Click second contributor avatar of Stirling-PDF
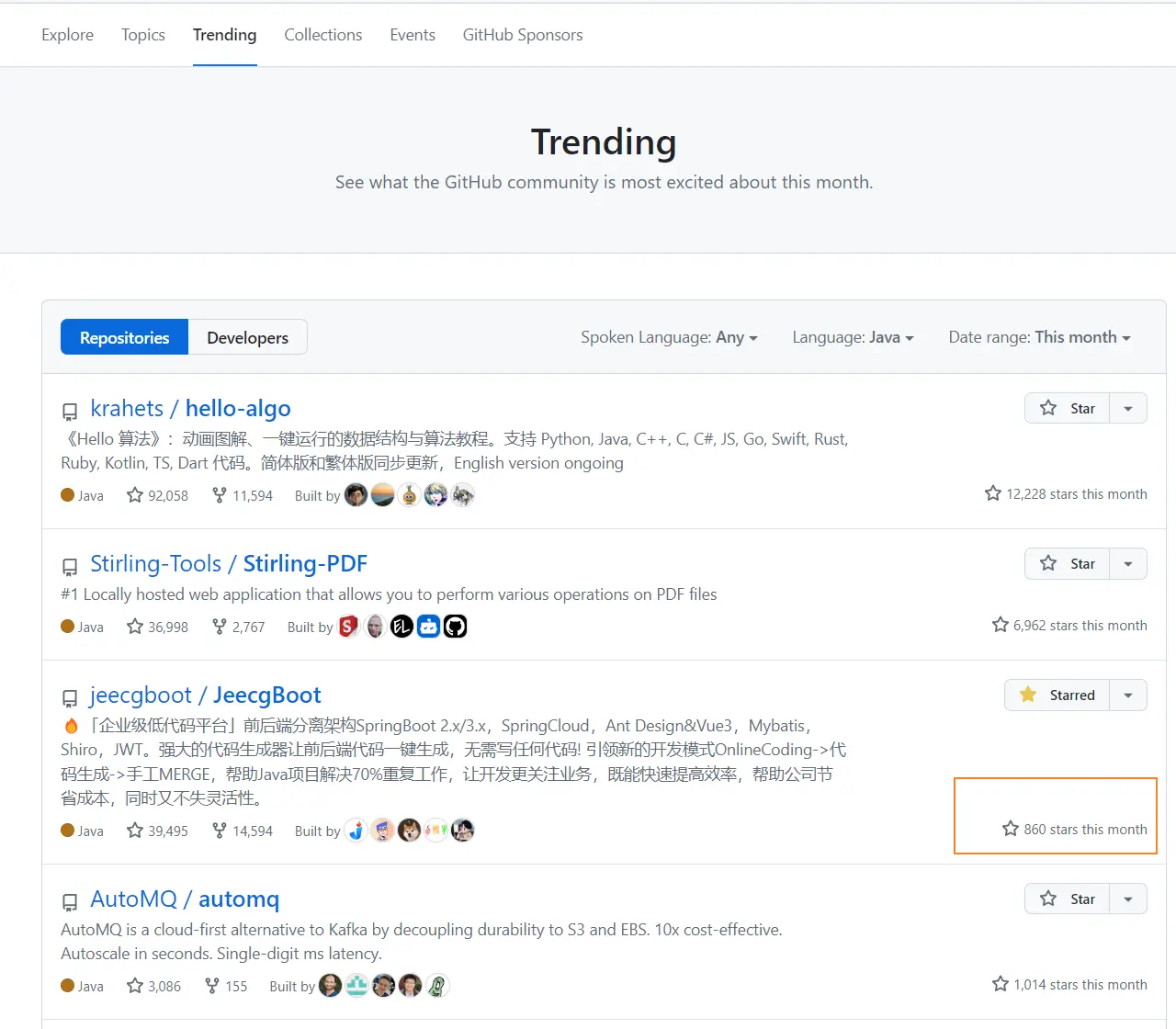 [376, 627]
